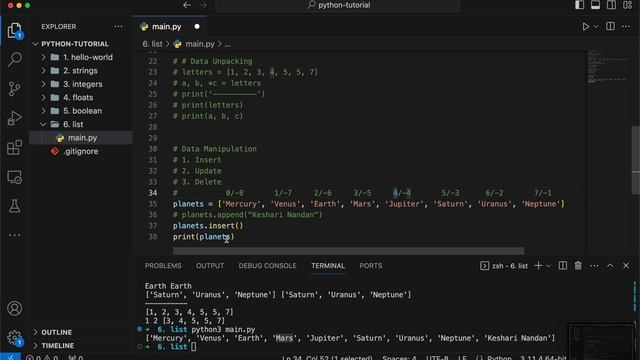Switch to the PROBLEMS tab
This screenshot has width=640, height=360.
[163, 266]
